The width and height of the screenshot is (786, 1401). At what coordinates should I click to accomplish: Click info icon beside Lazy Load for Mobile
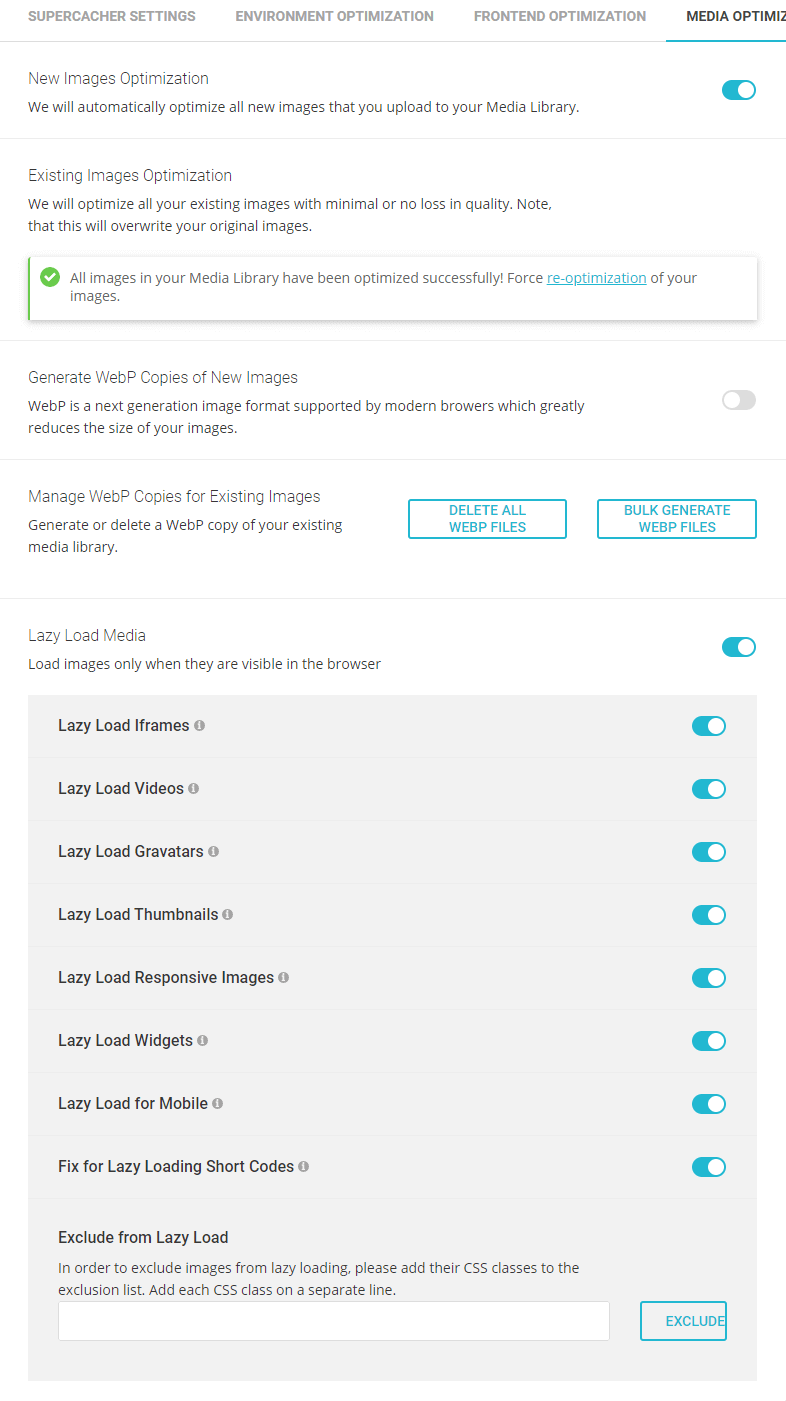click(x=218, y=1104)
